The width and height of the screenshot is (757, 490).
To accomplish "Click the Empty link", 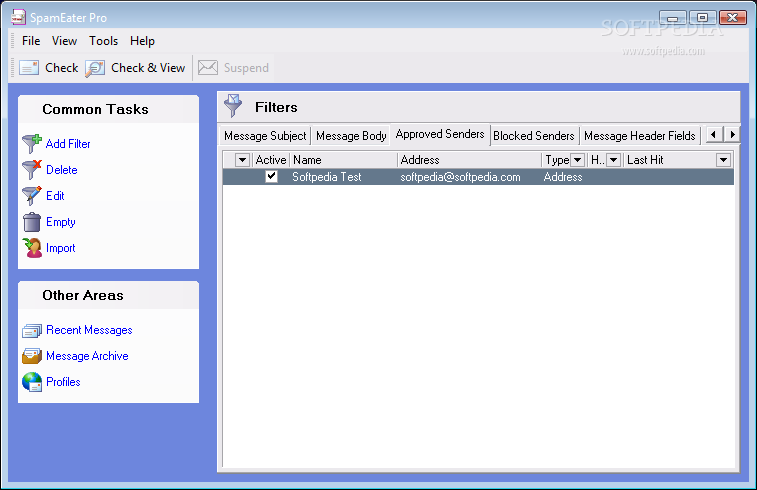I will point(61,222).
